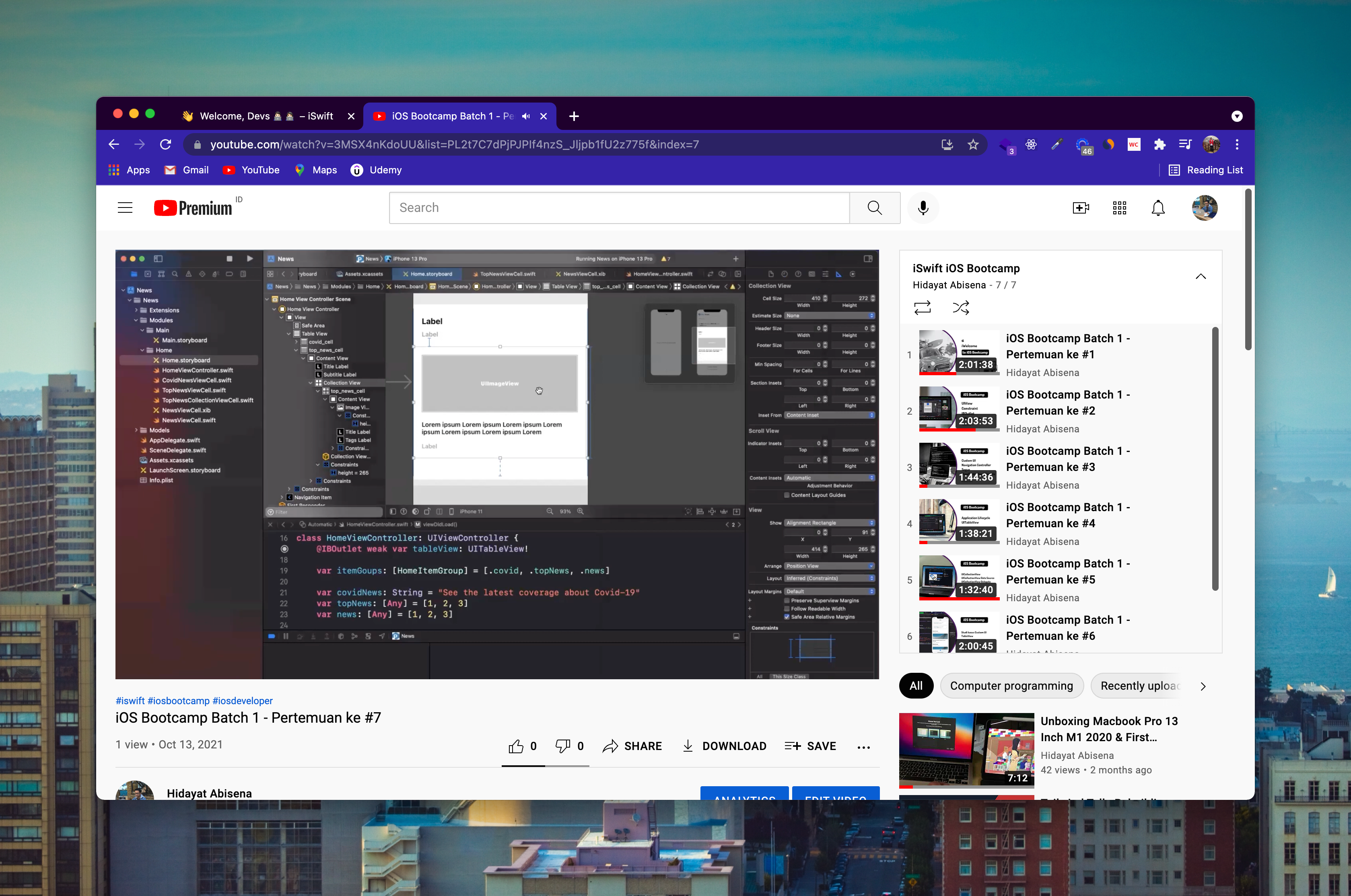Click the SAVE button
The width and height of the screenshot is (1351, 896).
810,746
